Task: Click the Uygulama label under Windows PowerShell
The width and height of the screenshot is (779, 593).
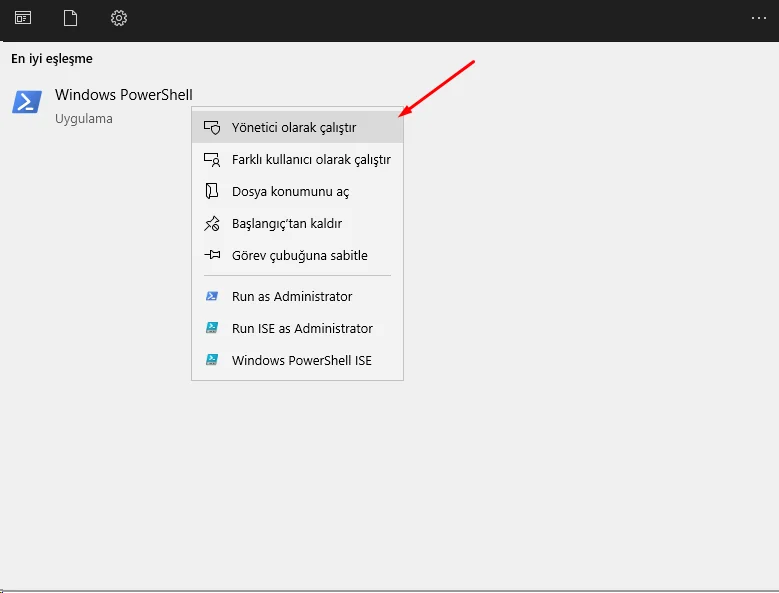Action: (83, 119)
